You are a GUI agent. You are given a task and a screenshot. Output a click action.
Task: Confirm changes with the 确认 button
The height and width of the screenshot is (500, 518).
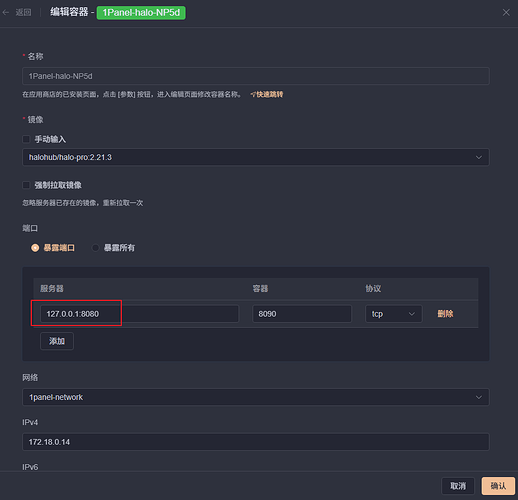point(498,486)
